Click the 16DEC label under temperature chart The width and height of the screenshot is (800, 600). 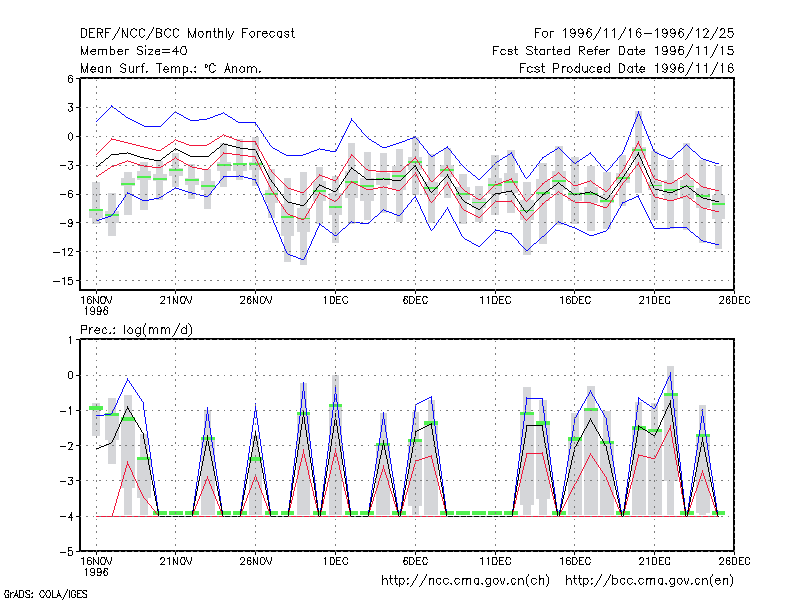coord(574,300)
